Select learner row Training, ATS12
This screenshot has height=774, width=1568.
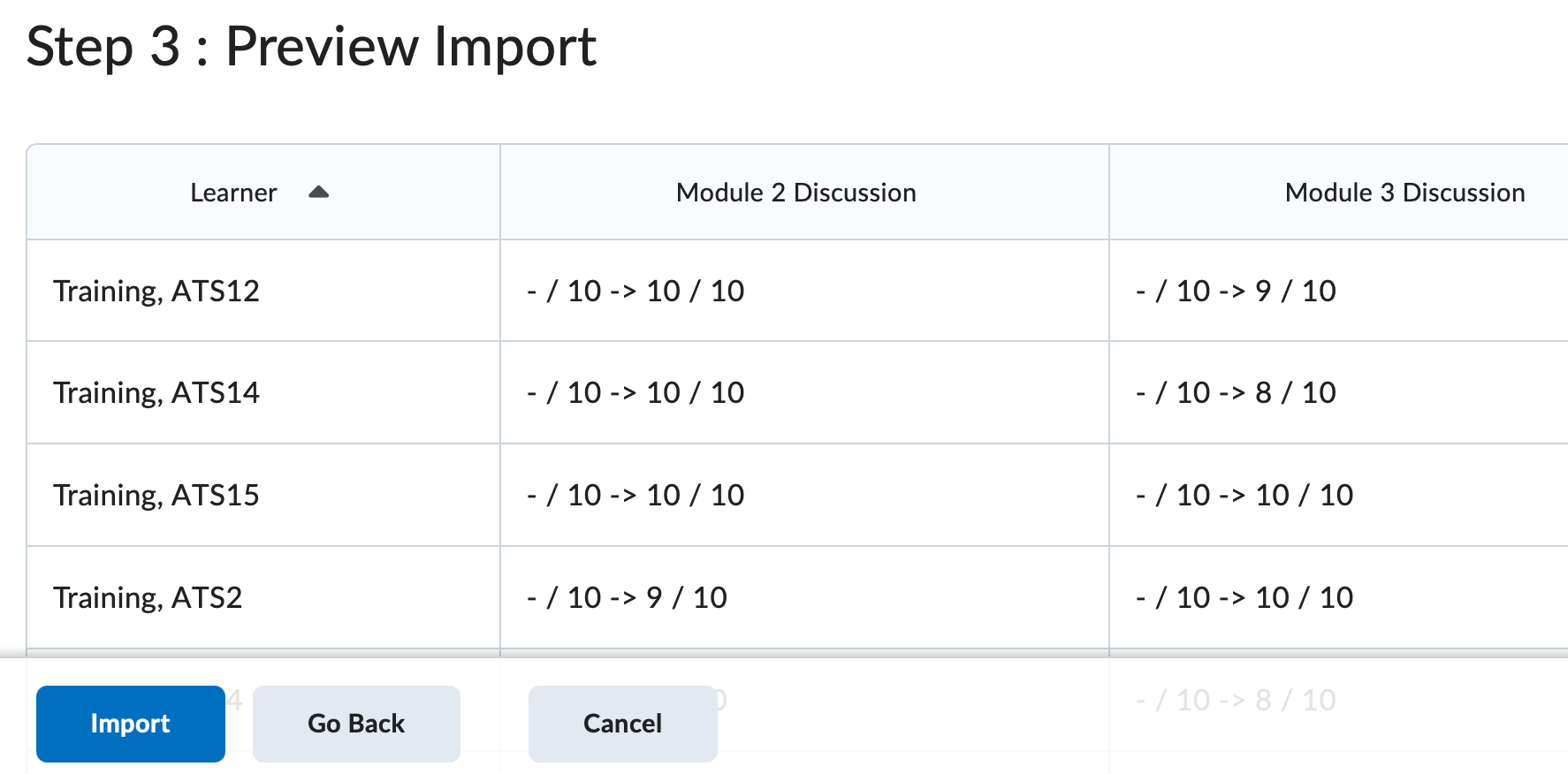(156, 290)
